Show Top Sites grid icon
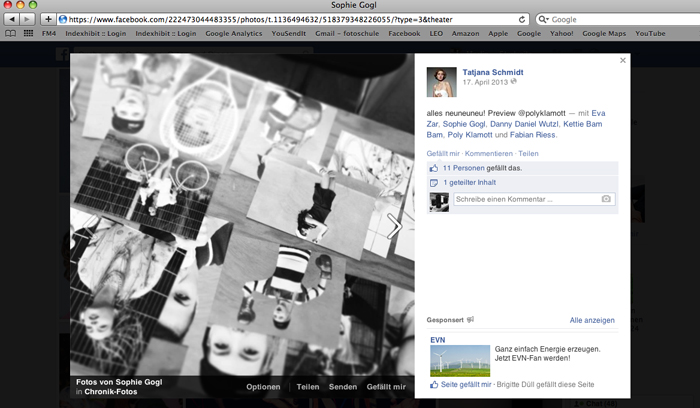The height and width of the screenshot is (408, 700). [x=28, y=33]
